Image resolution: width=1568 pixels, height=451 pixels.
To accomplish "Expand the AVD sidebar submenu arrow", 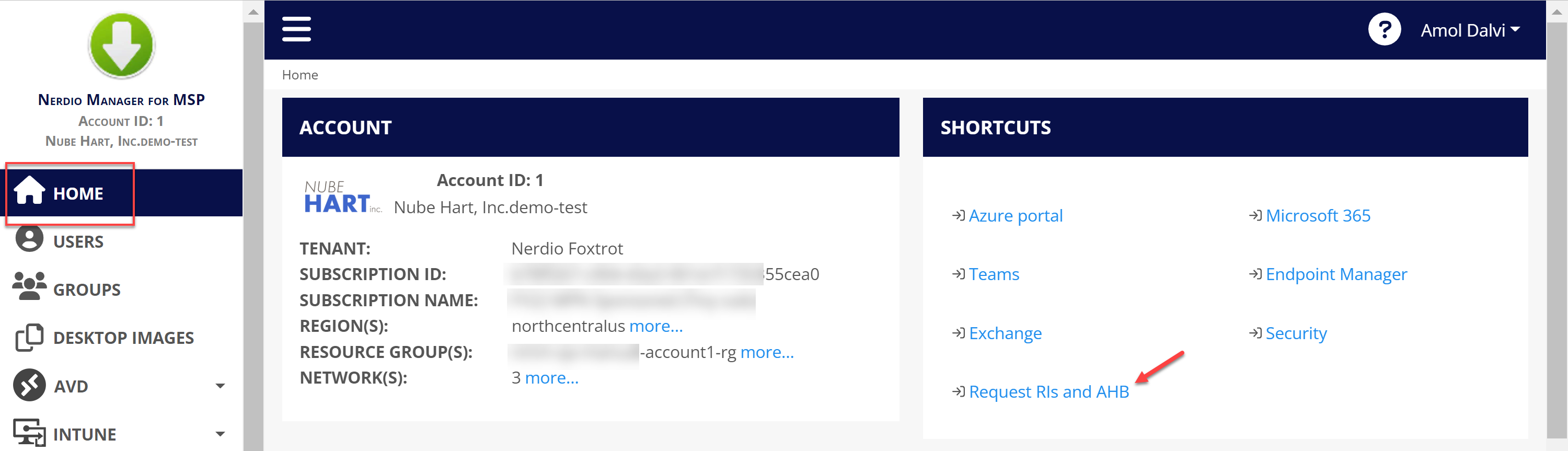I will coord(221,386).
